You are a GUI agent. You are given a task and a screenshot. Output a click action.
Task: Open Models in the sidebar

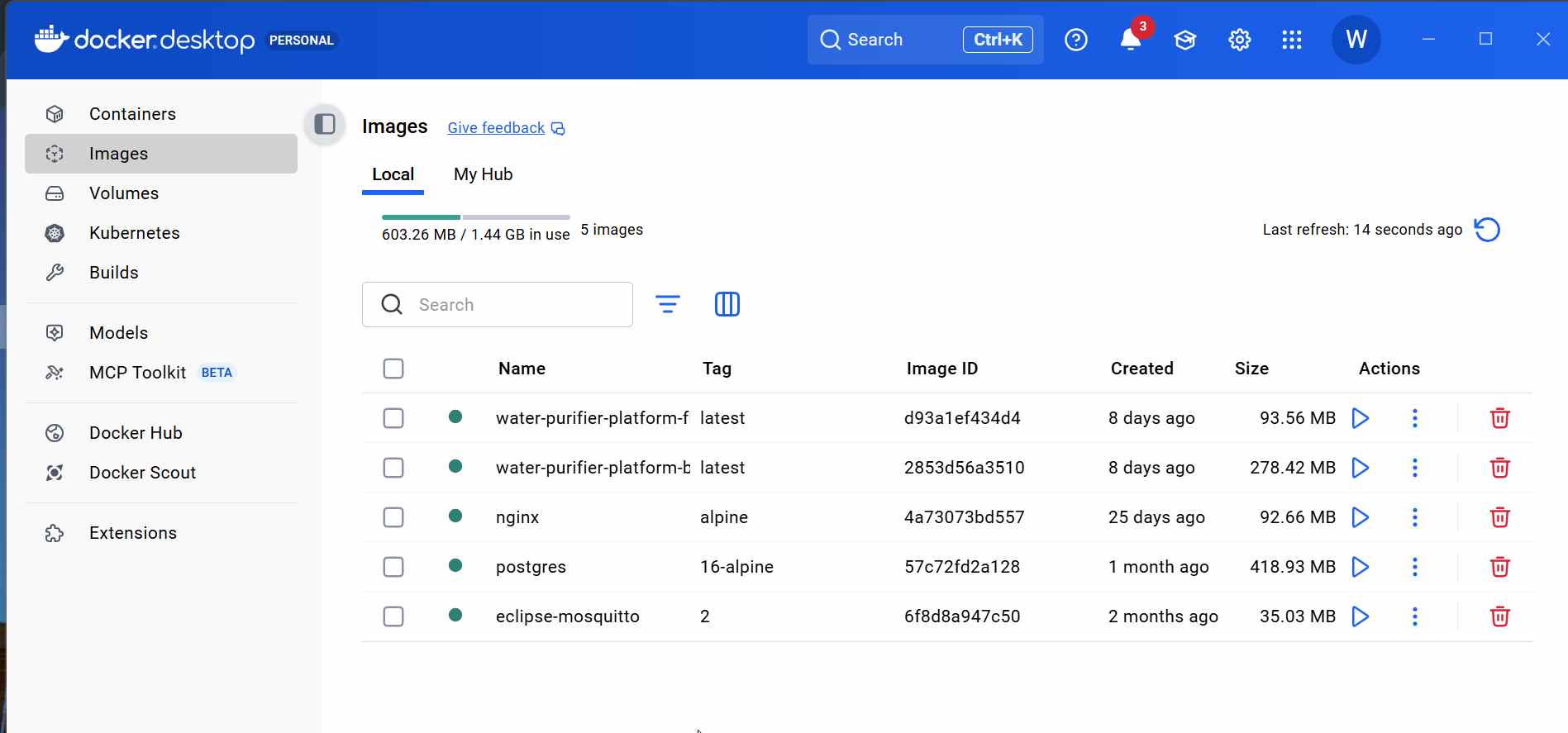pyautogui.click(x=161, y=333)
